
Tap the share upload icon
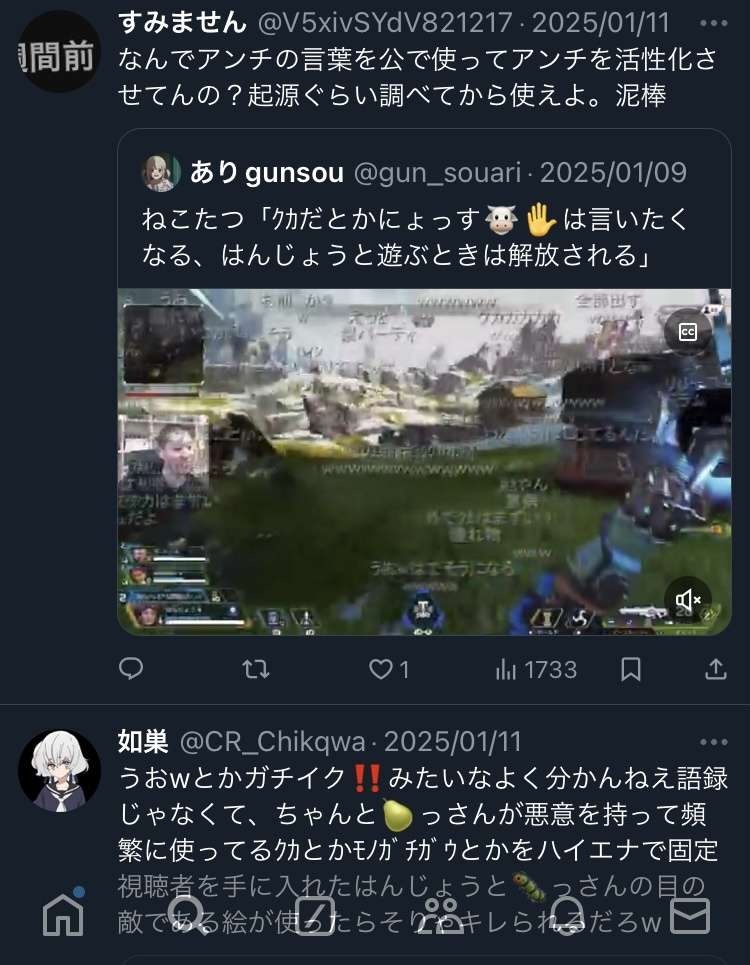coord(716,669)
